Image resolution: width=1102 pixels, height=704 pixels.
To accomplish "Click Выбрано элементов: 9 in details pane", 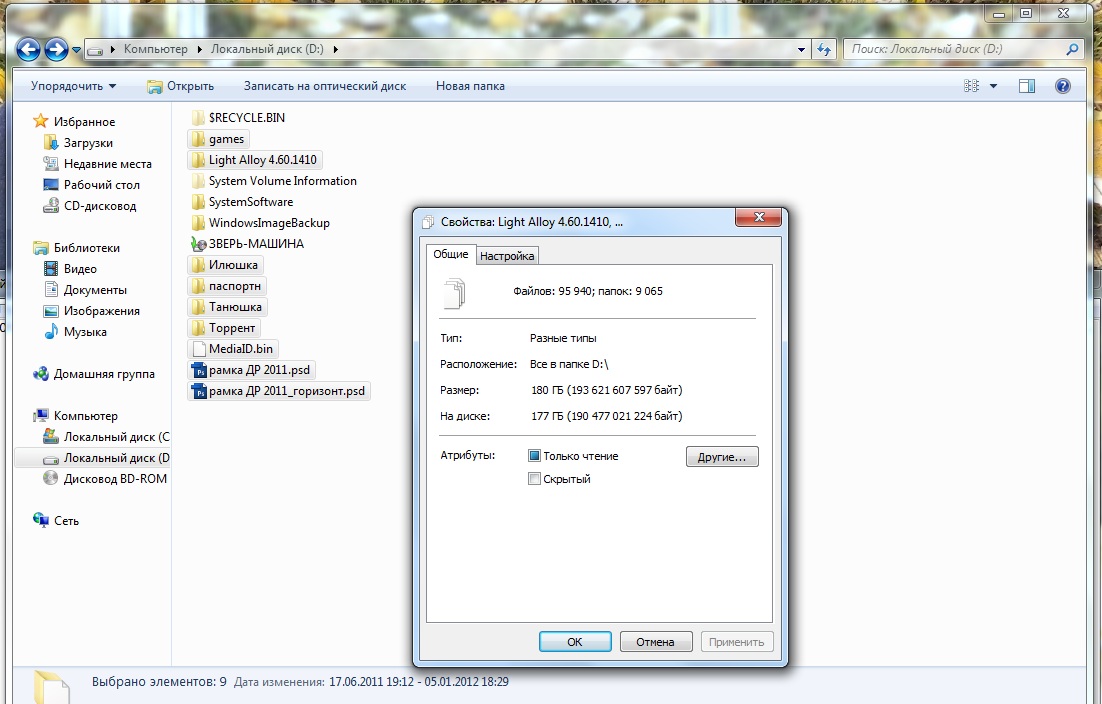I will coord(159,682).
